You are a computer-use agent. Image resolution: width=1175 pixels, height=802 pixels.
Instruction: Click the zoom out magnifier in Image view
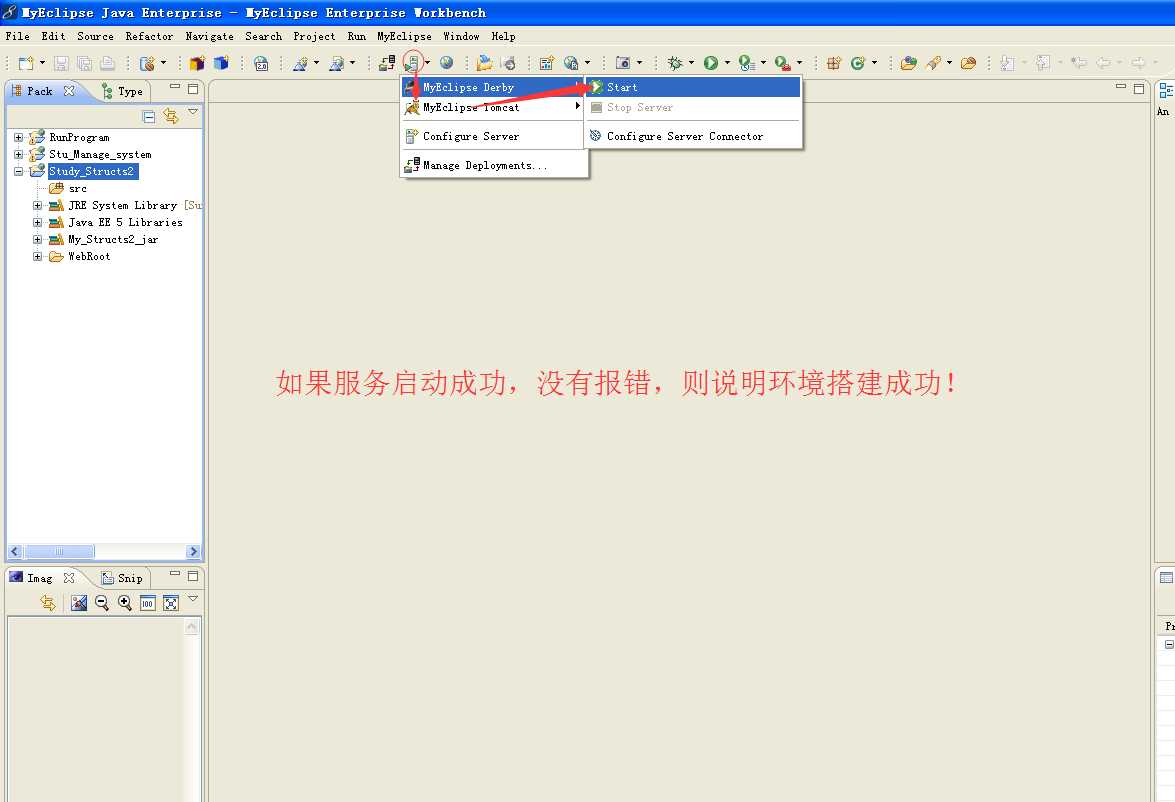click(102, 603)
